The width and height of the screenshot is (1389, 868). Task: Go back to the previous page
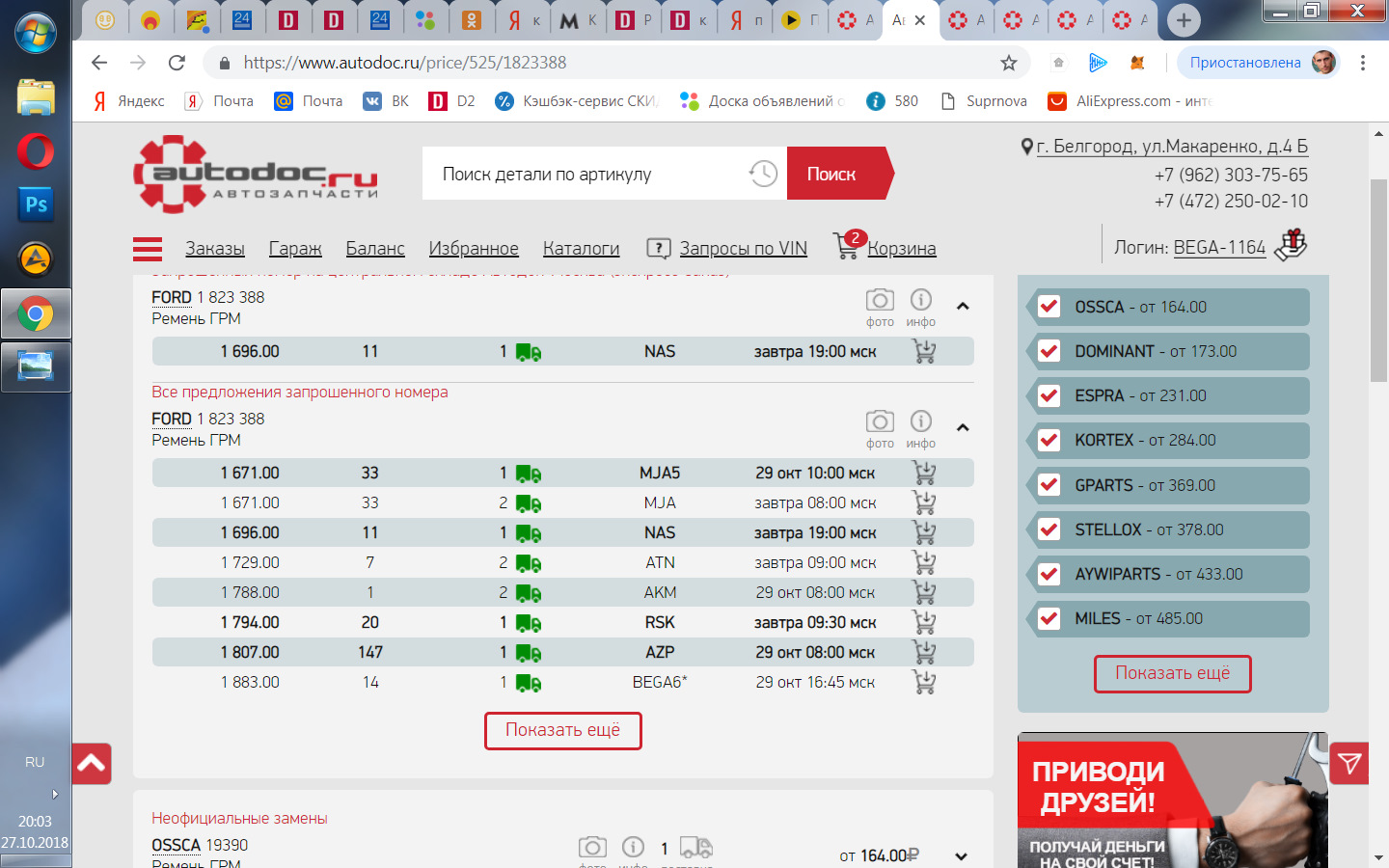pyautogui.click(x=99, y=63)
